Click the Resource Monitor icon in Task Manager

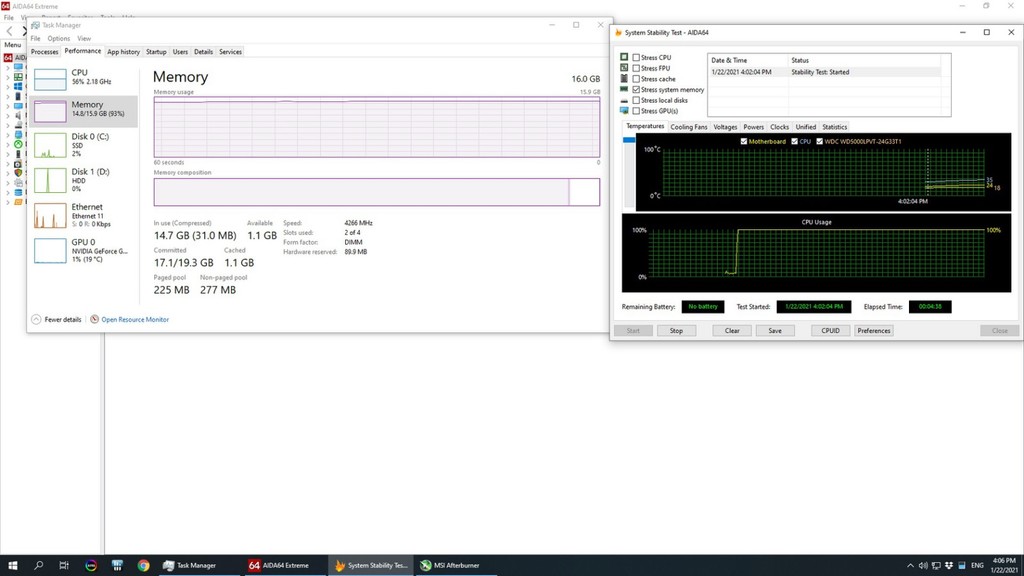tap(95, 319)
